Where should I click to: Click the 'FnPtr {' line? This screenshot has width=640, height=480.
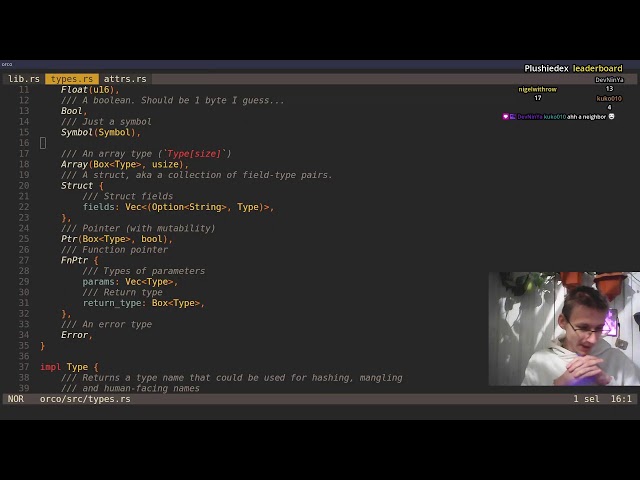pyautogui.click(x=80, y=260)
